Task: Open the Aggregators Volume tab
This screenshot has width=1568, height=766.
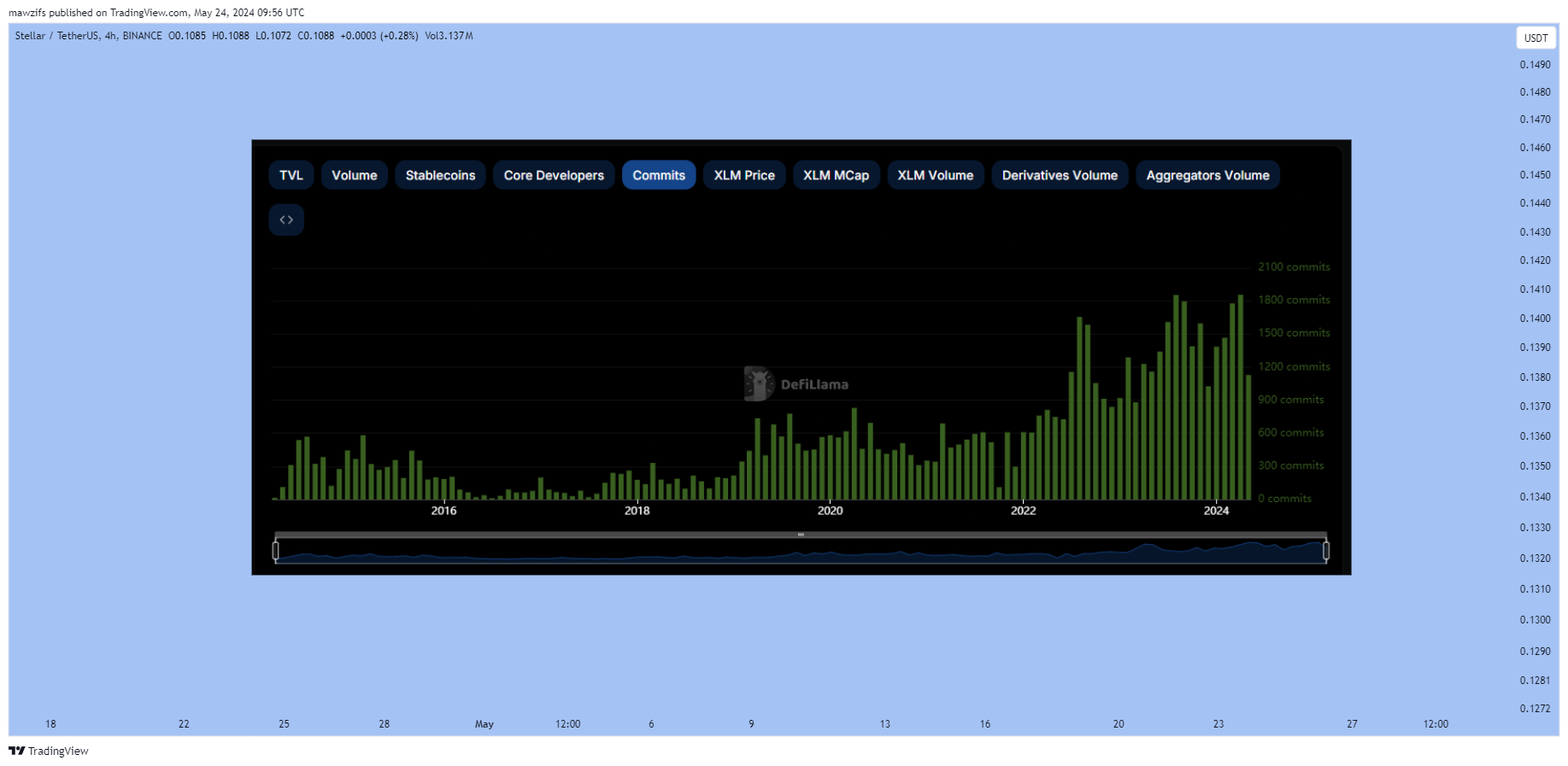Action: [1207, 175]
